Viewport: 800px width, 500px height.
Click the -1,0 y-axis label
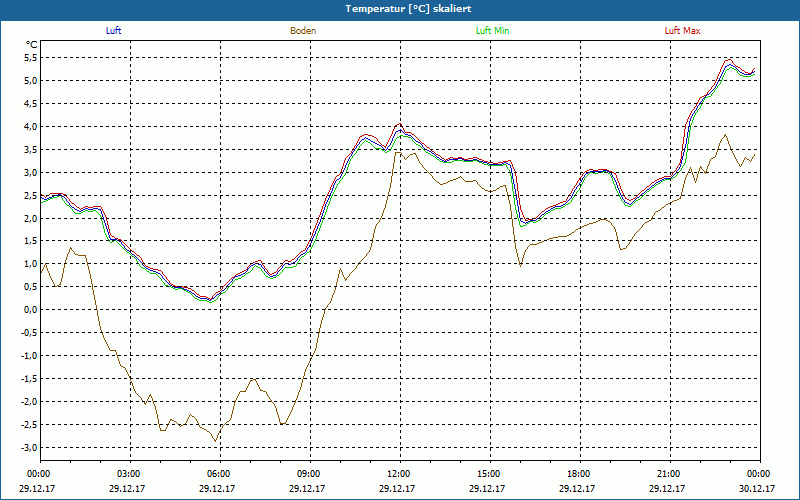(29, 356)
